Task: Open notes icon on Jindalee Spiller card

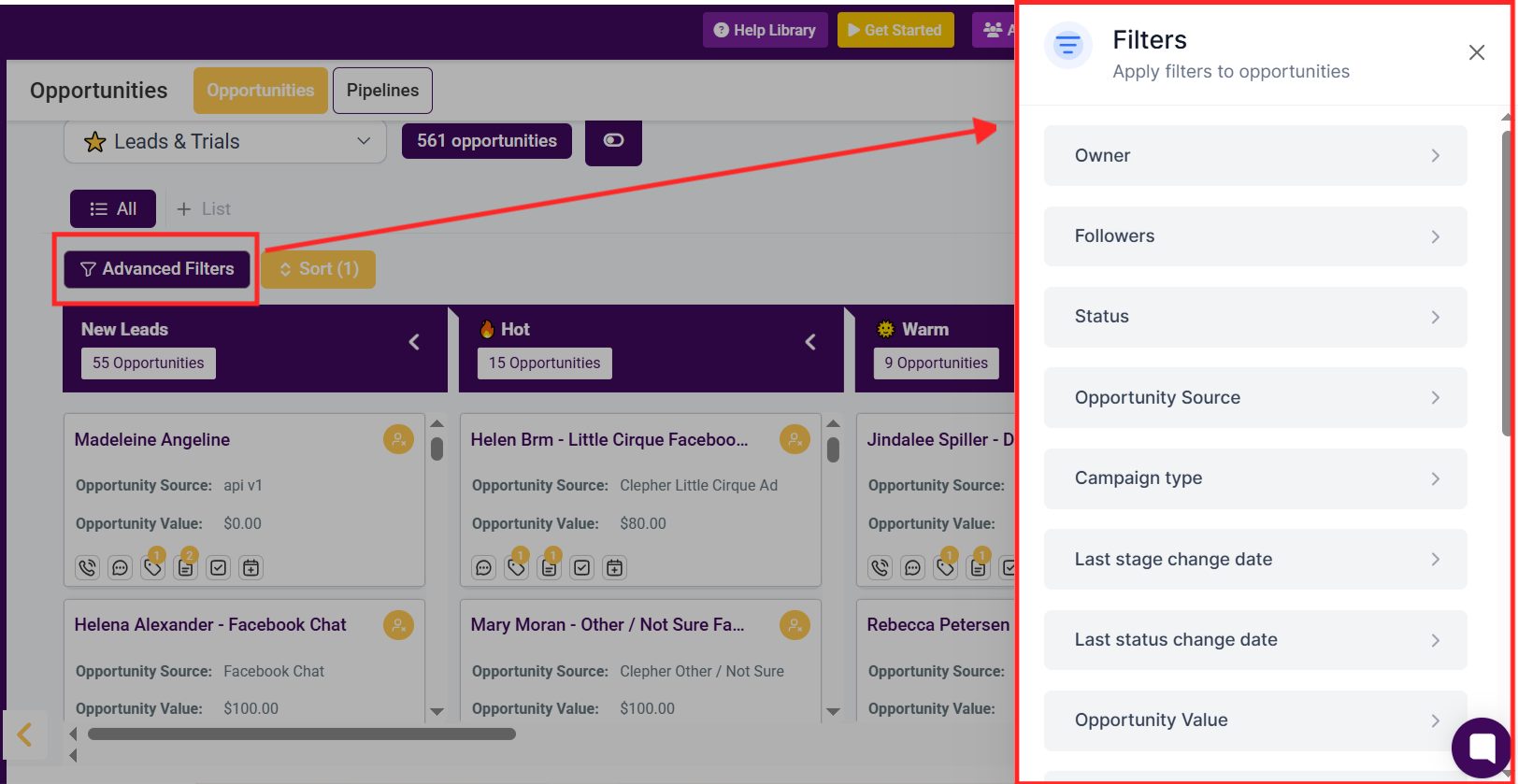Action: pos(979,567)
